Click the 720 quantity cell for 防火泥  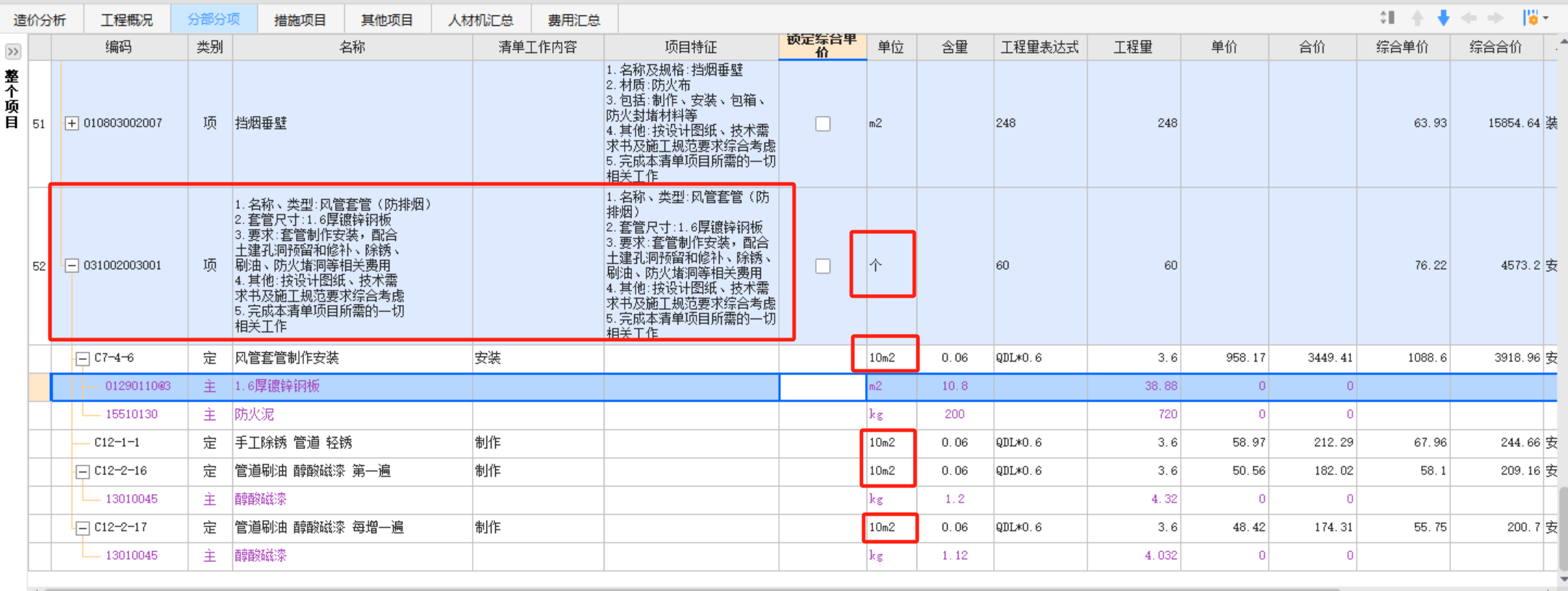pos(1134,415)
